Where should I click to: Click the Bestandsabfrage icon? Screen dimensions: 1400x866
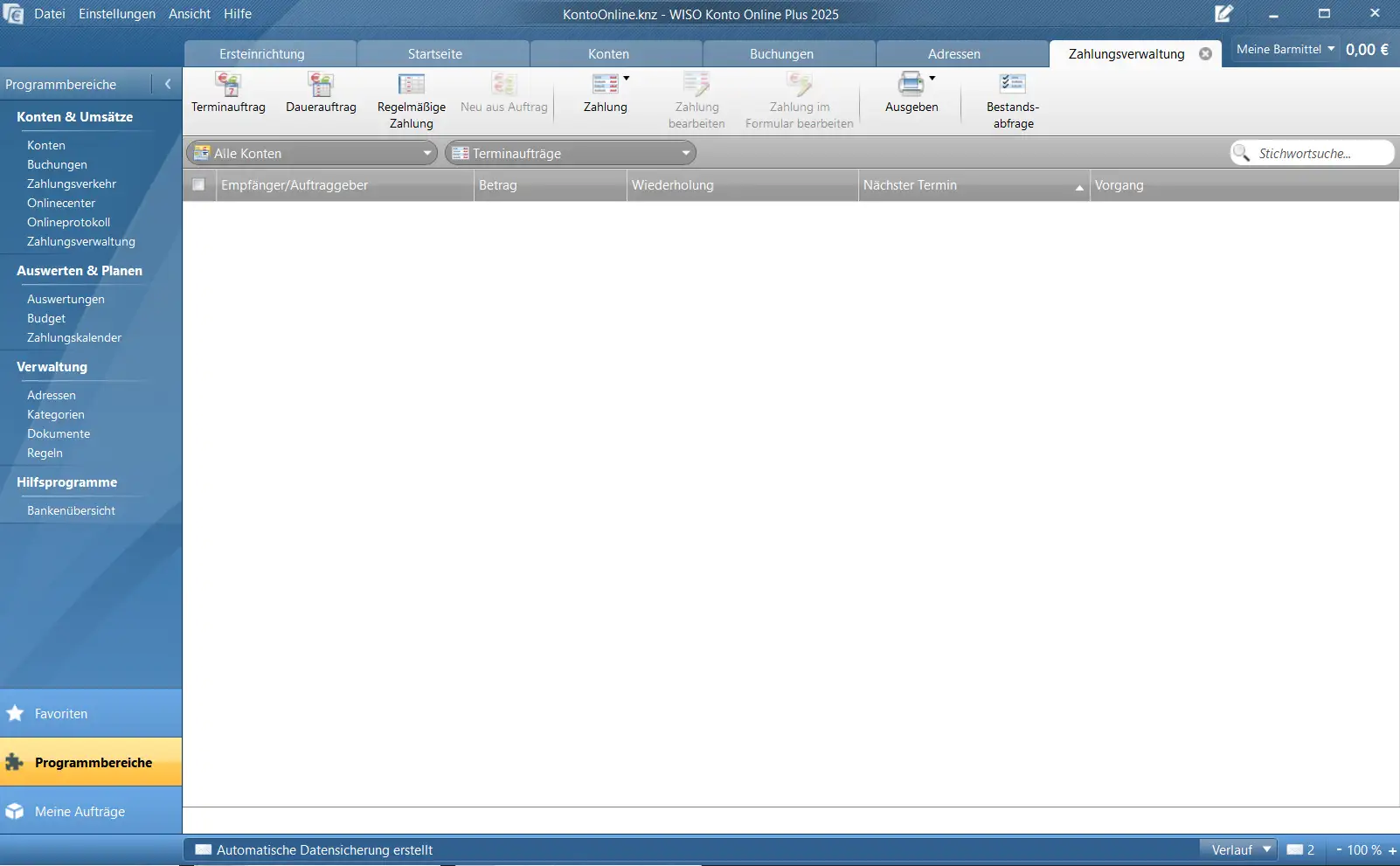(1012, 85)
